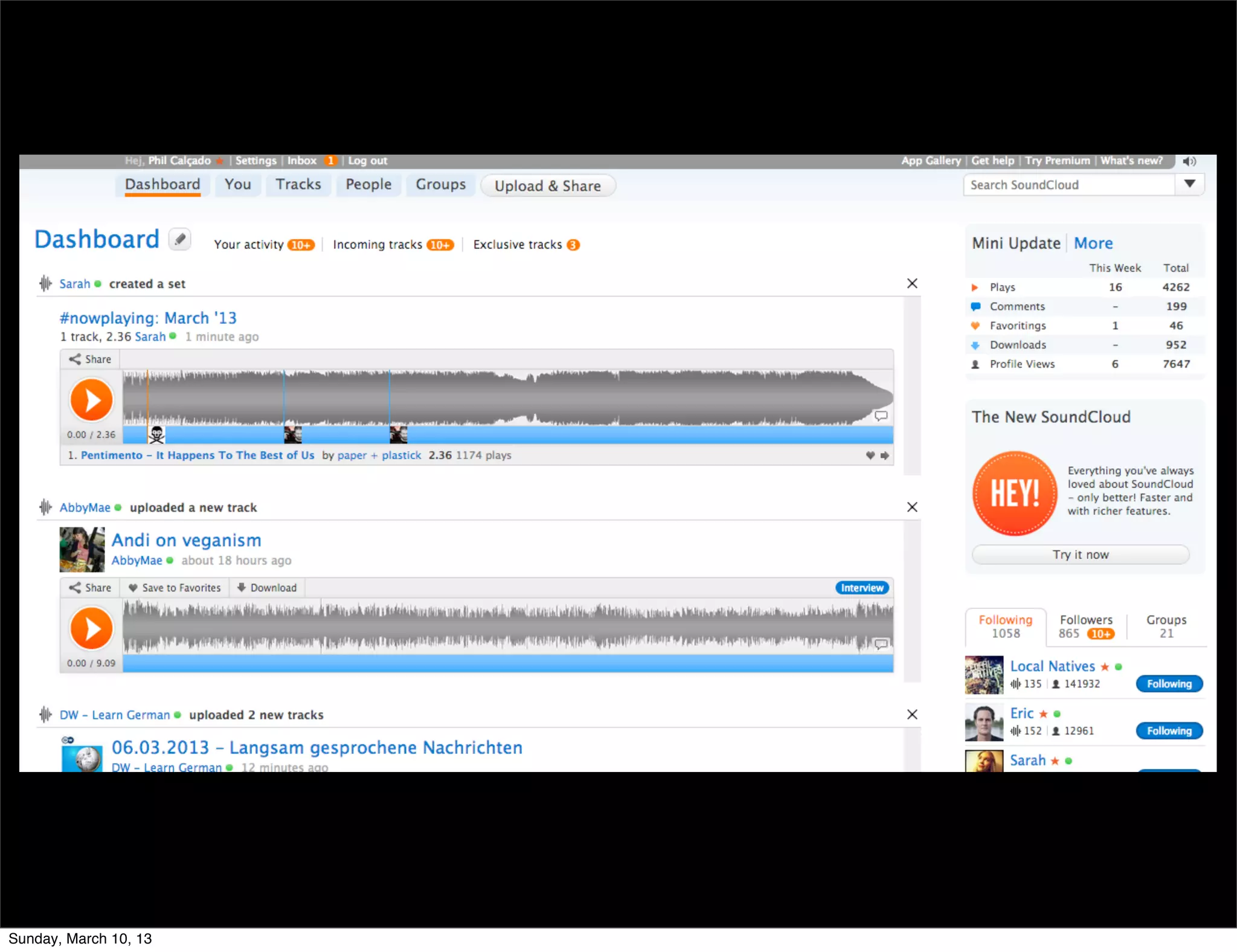Mute sound via speaker icon
1237x952 pixels.
[x=1189, y=161]
